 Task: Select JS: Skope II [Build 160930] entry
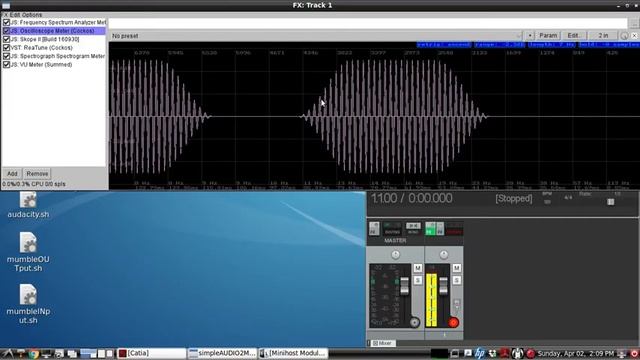(x=45, y=39)
